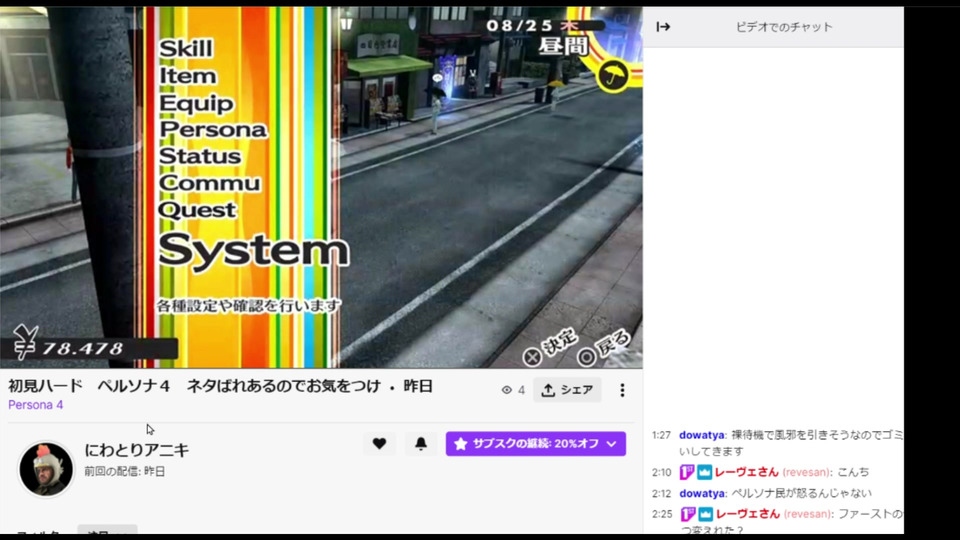960x540 pixels.
Task: Jump to chat timestamp 1:27
Action: click(661, 435)
